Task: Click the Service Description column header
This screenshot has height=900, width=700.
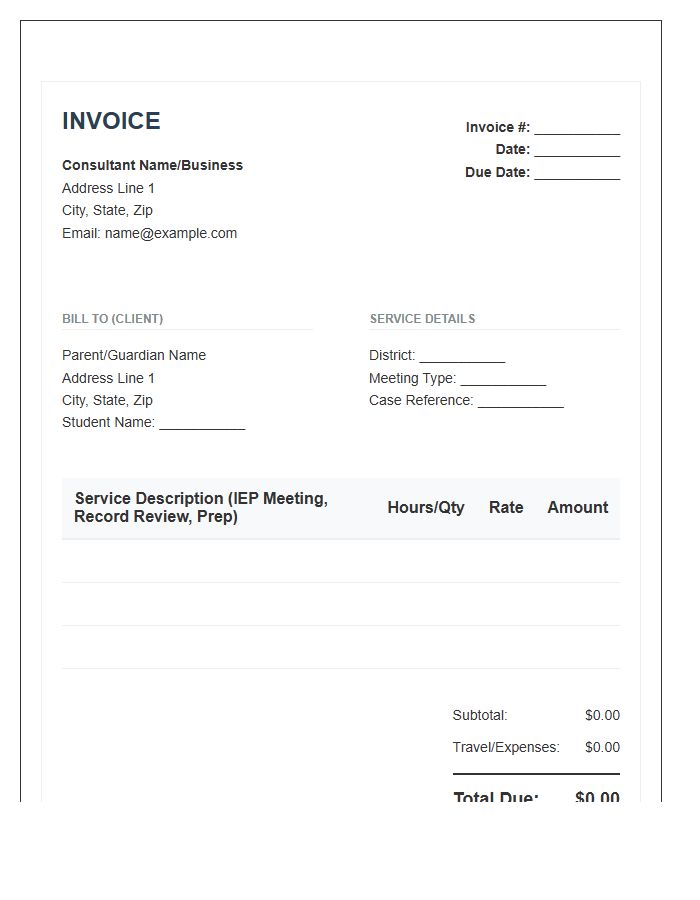Action: (x=201, y=507)
